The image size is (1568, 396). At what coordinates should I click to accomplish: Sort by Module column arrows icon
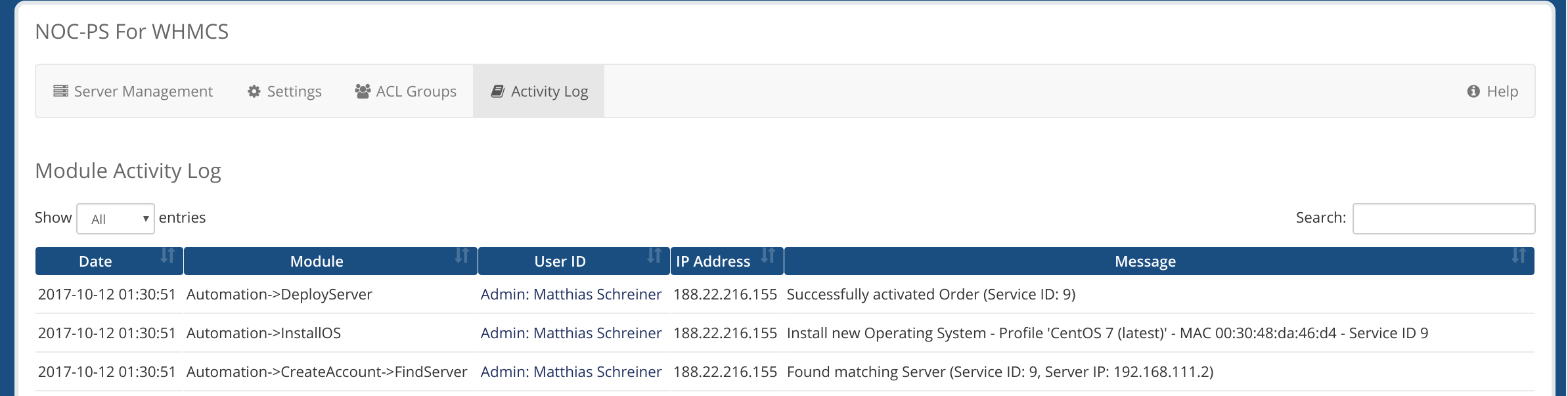click(x=462, y=255)
